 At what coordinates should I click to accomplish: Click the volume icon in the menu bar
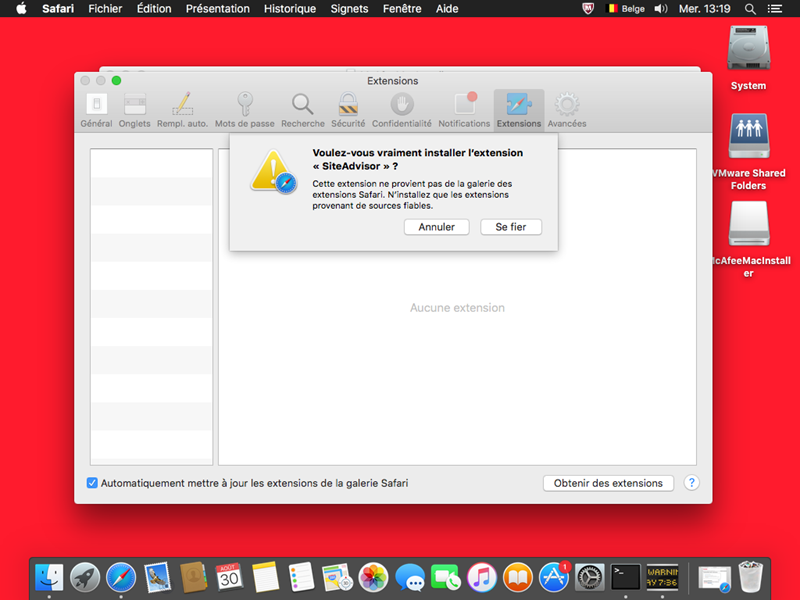click(x=661, y=9)
